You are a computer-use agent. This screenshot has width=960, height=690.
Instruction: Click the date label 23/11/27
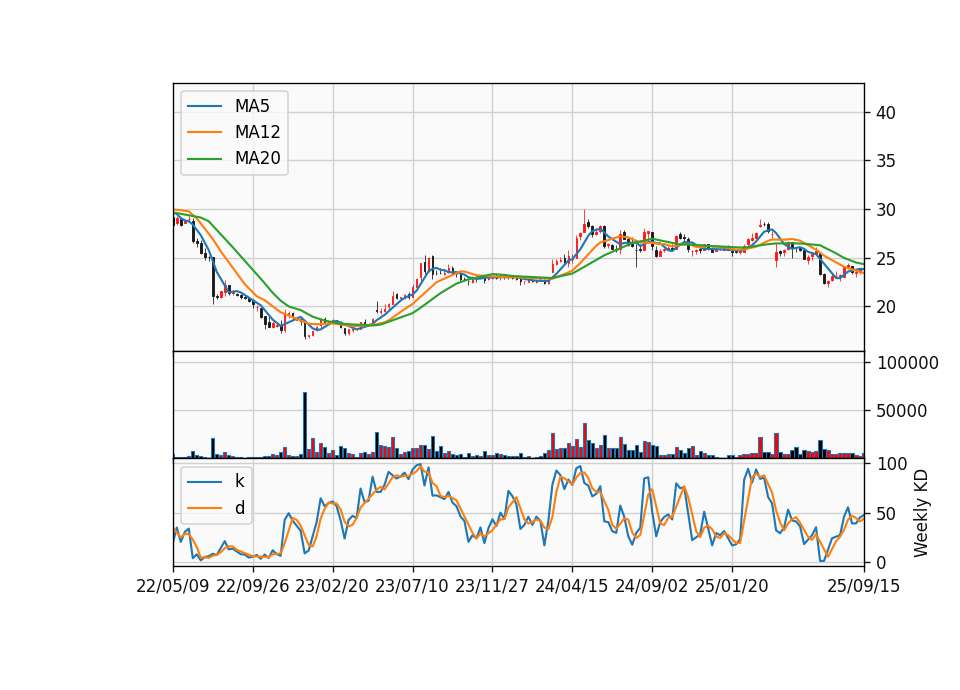click(492, 586)
